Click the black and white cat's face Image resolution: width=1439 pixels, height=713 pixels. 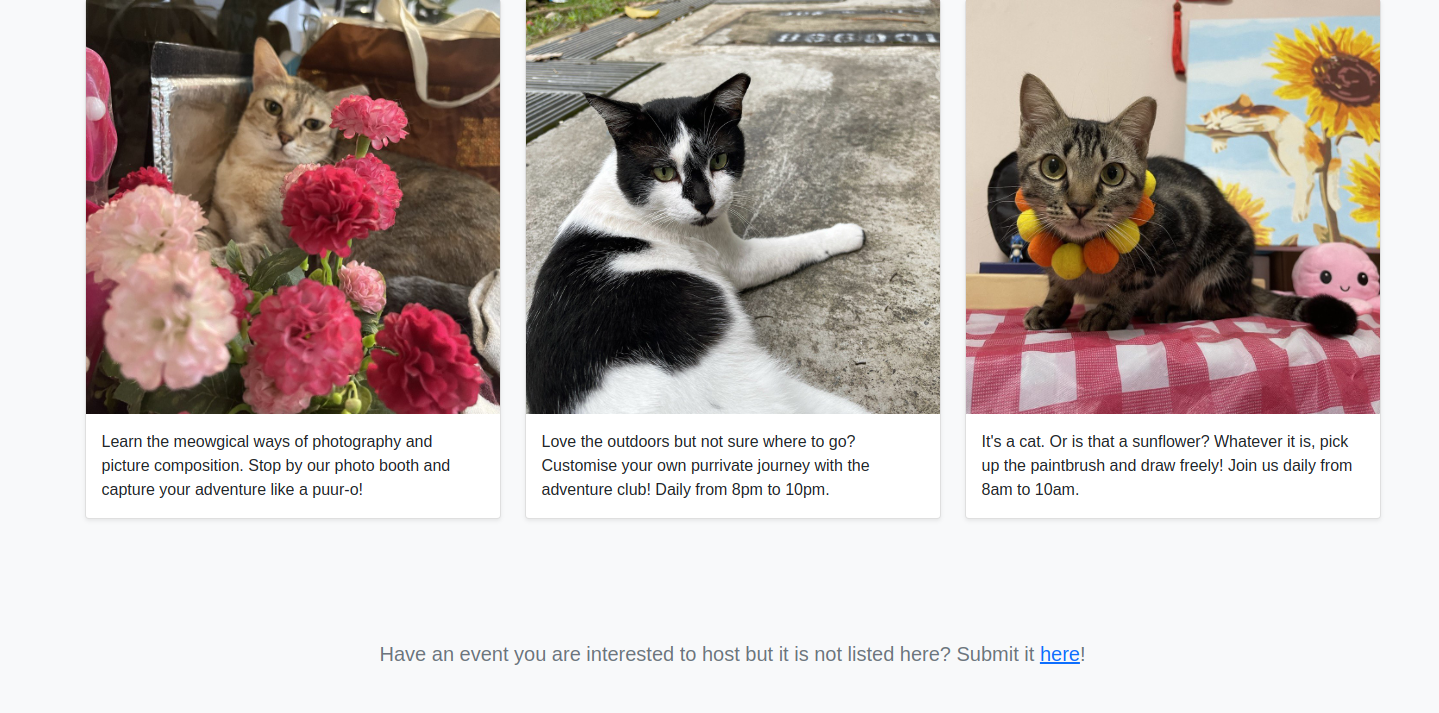[x=695, y=165]
